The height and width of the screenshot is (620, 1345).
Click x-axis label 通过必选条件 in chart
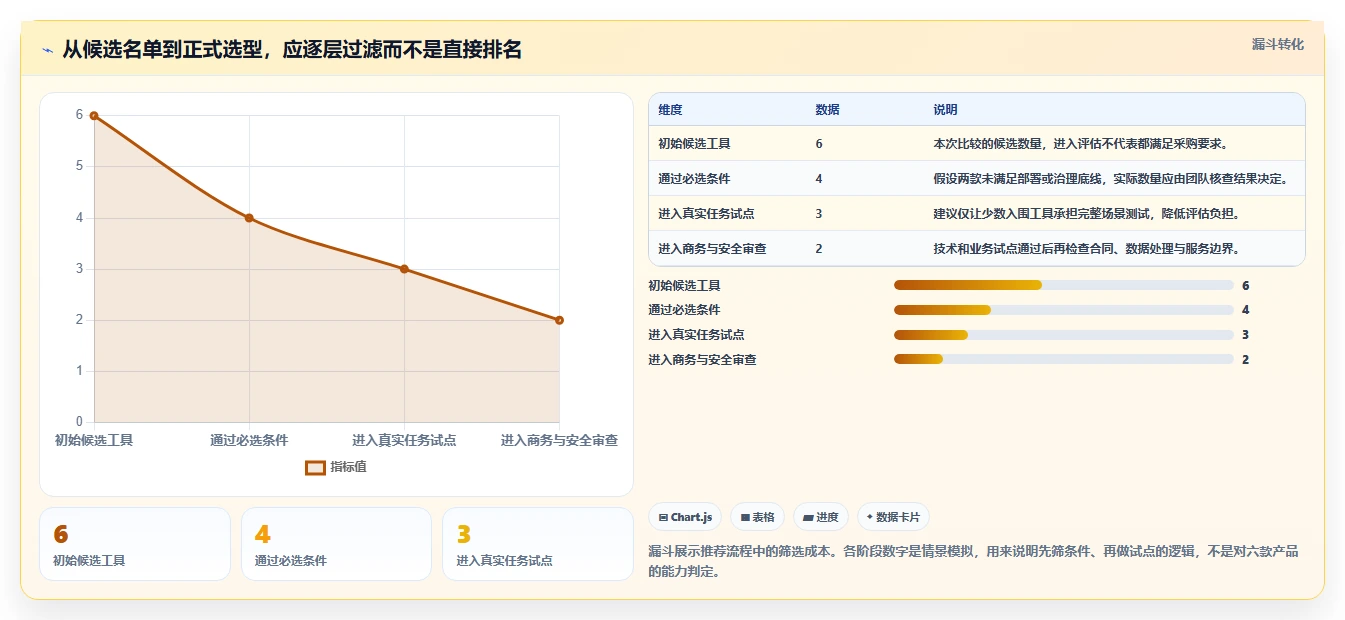click(x=249, y=440)
